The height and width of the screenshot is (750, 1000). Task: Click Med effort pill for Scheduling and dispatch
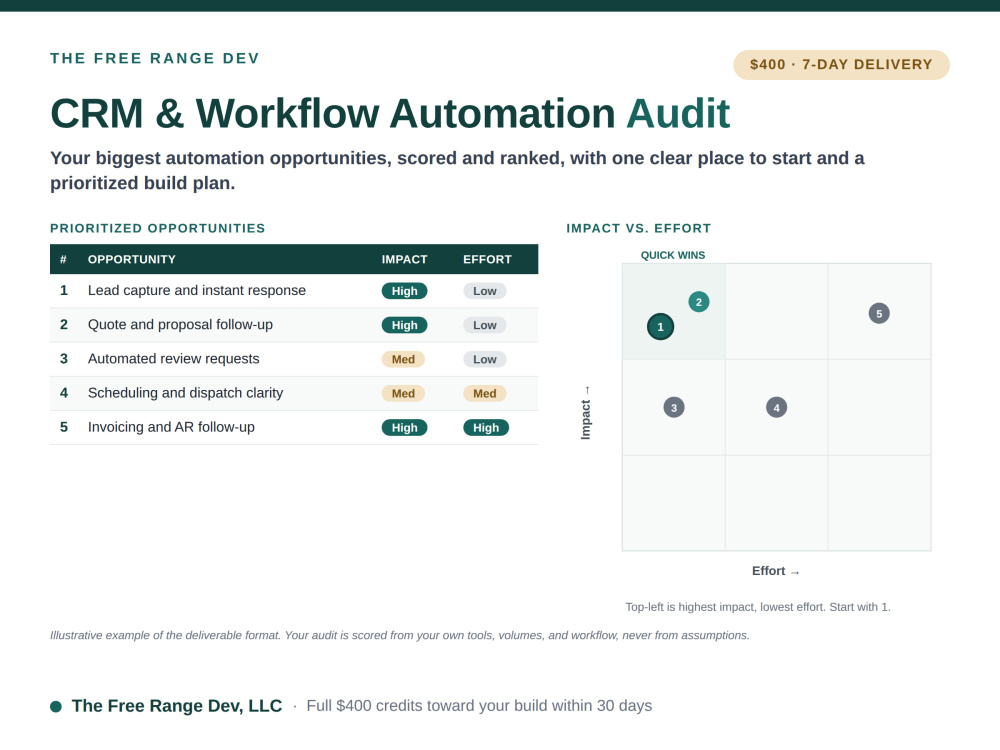tap(485, 393)
